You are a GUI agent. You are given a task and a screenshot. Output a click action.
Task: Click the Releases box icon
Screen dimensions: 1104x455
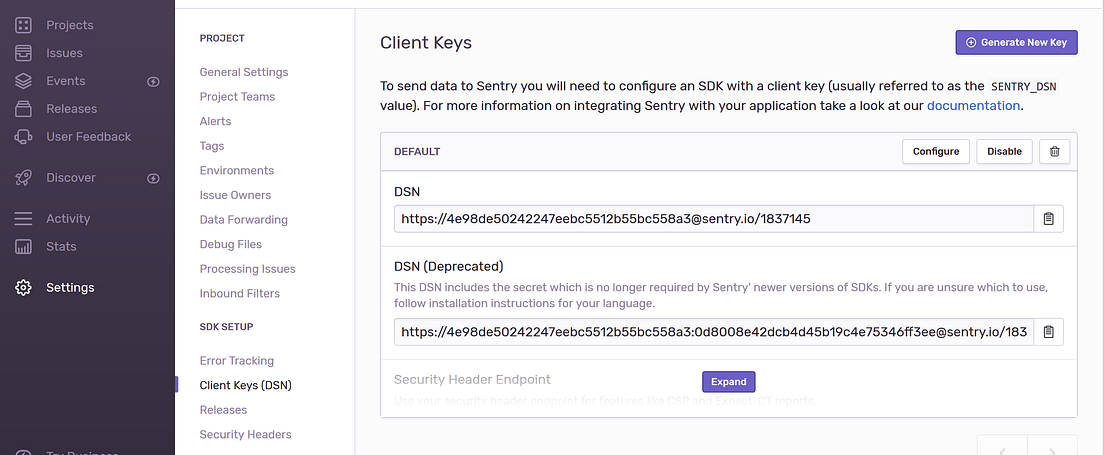coord(24,109)
